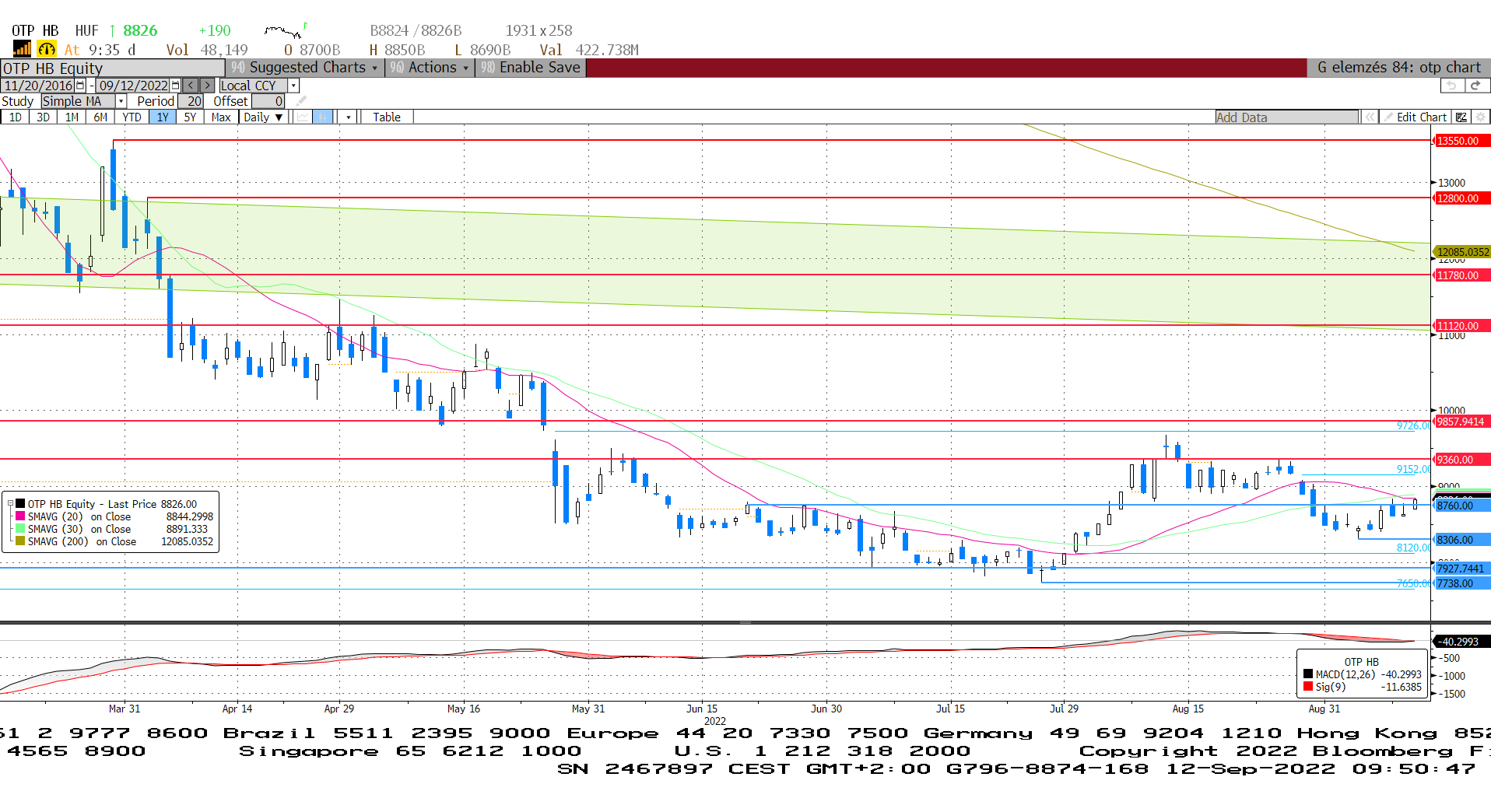
Task: Open the end date calendar picker icon
Action: coord(175,86)
